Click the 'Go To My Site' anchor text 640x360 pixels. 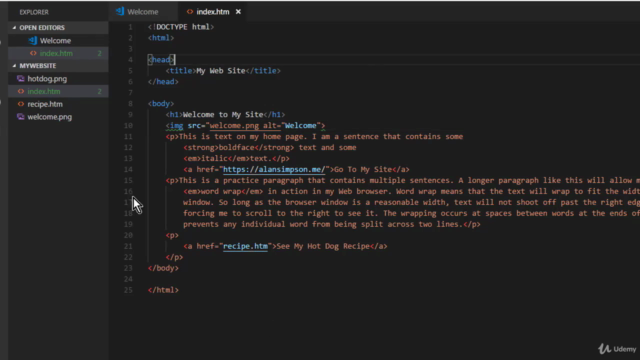click(x=363, y=169)
